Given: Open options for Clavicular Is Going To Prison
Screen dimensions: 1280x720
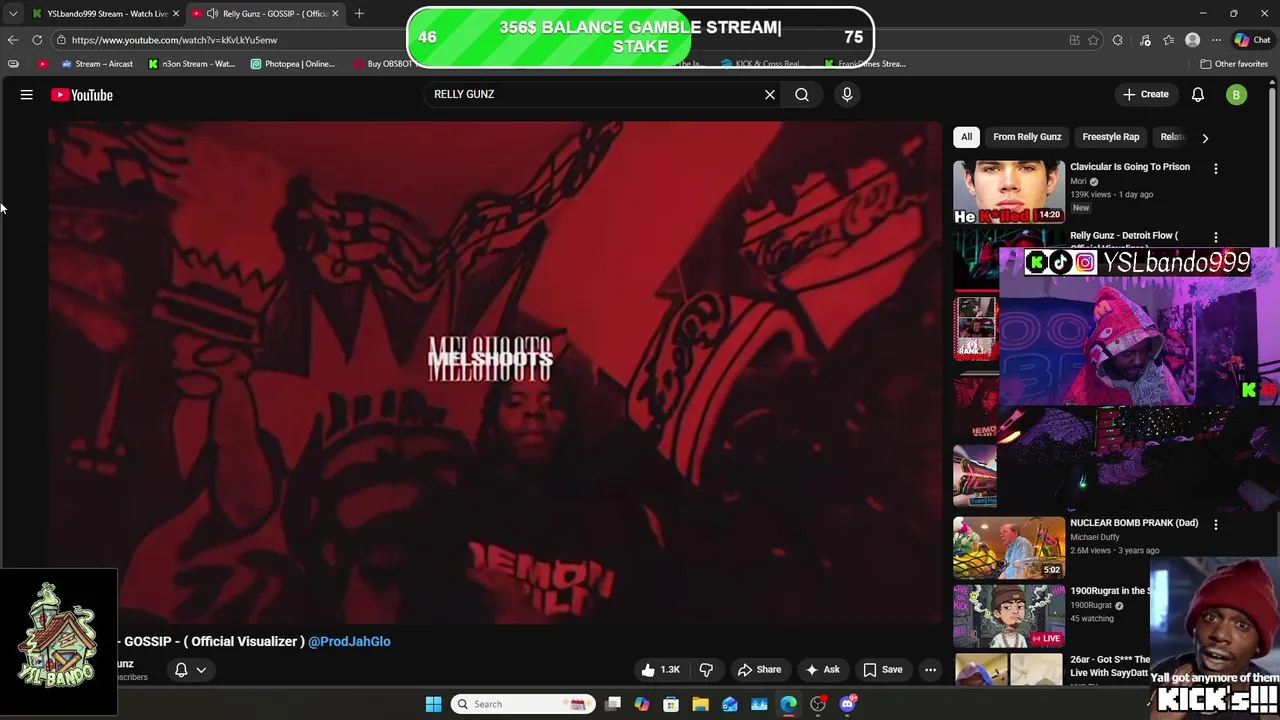Looking at the screenshot, I should pos(1216,169).
